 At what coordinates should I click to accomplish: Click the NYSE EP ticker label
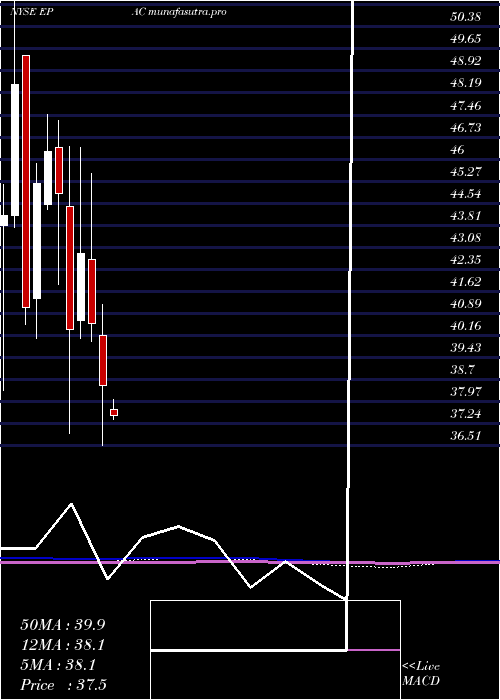click(x=34, y=12)
